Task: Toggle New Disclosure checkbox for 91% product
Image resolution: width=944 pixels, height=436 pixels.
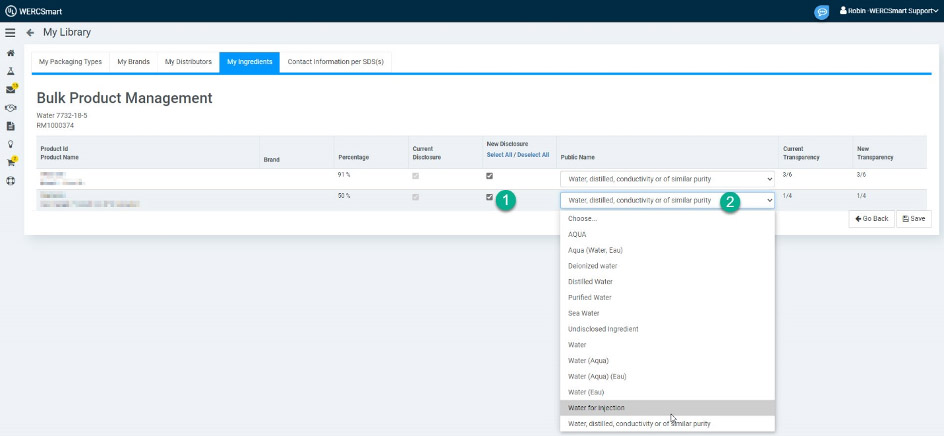Action: (x=489, y=176)
